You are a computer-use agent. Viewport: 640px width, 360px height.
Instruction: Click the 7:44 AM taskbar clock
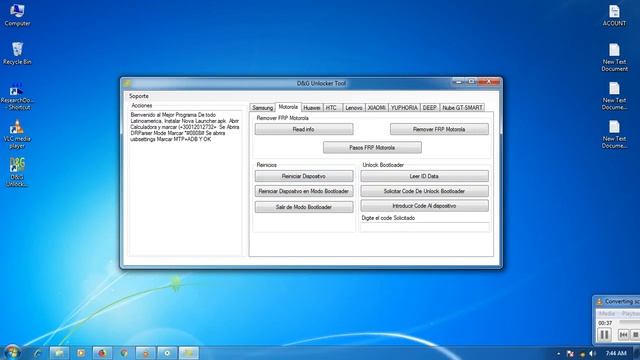[616, 353]
